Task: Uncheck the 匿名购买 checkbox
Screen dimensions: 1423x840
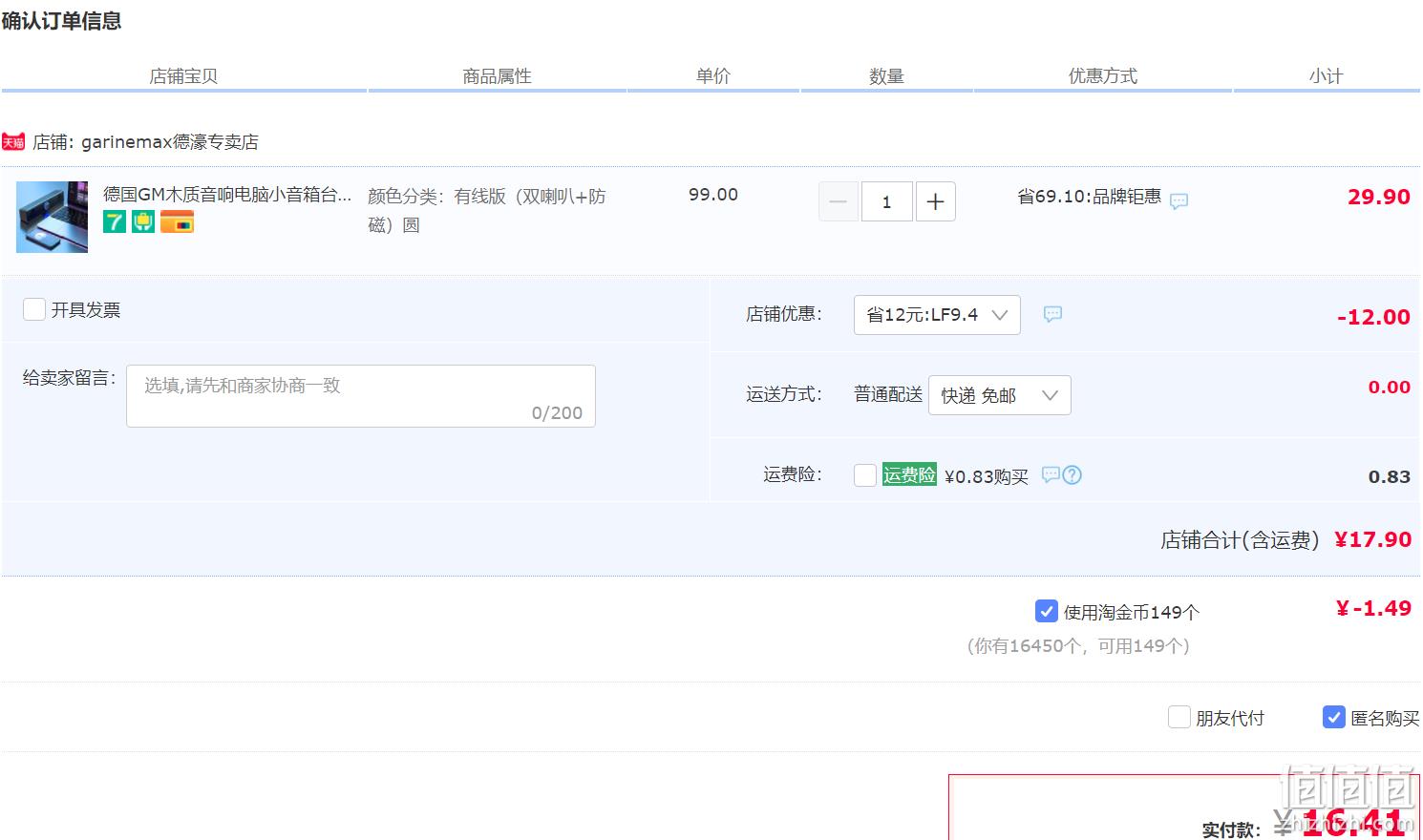Action: (x=1334, y=717)
